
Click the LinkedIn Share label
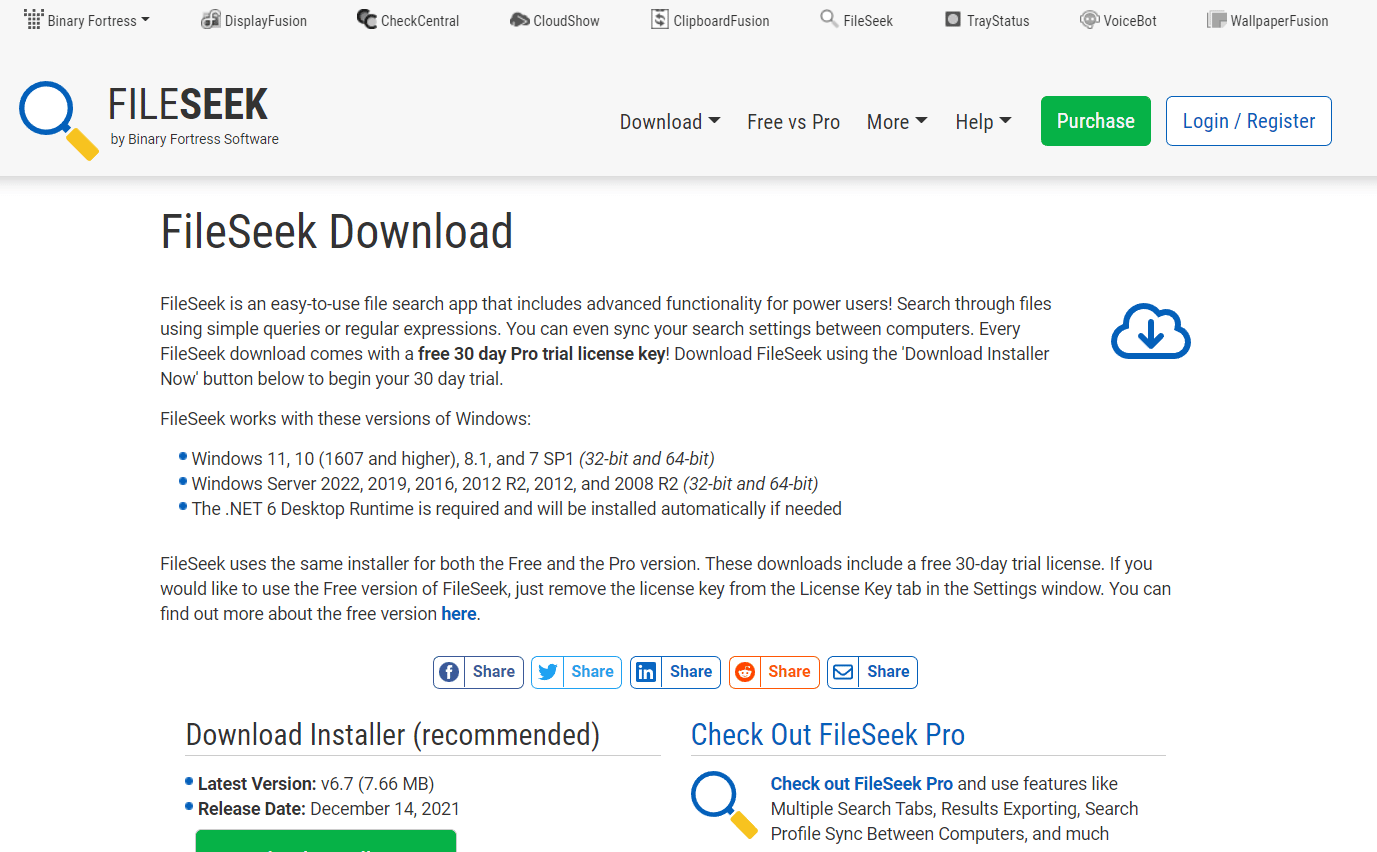point(691,672)
